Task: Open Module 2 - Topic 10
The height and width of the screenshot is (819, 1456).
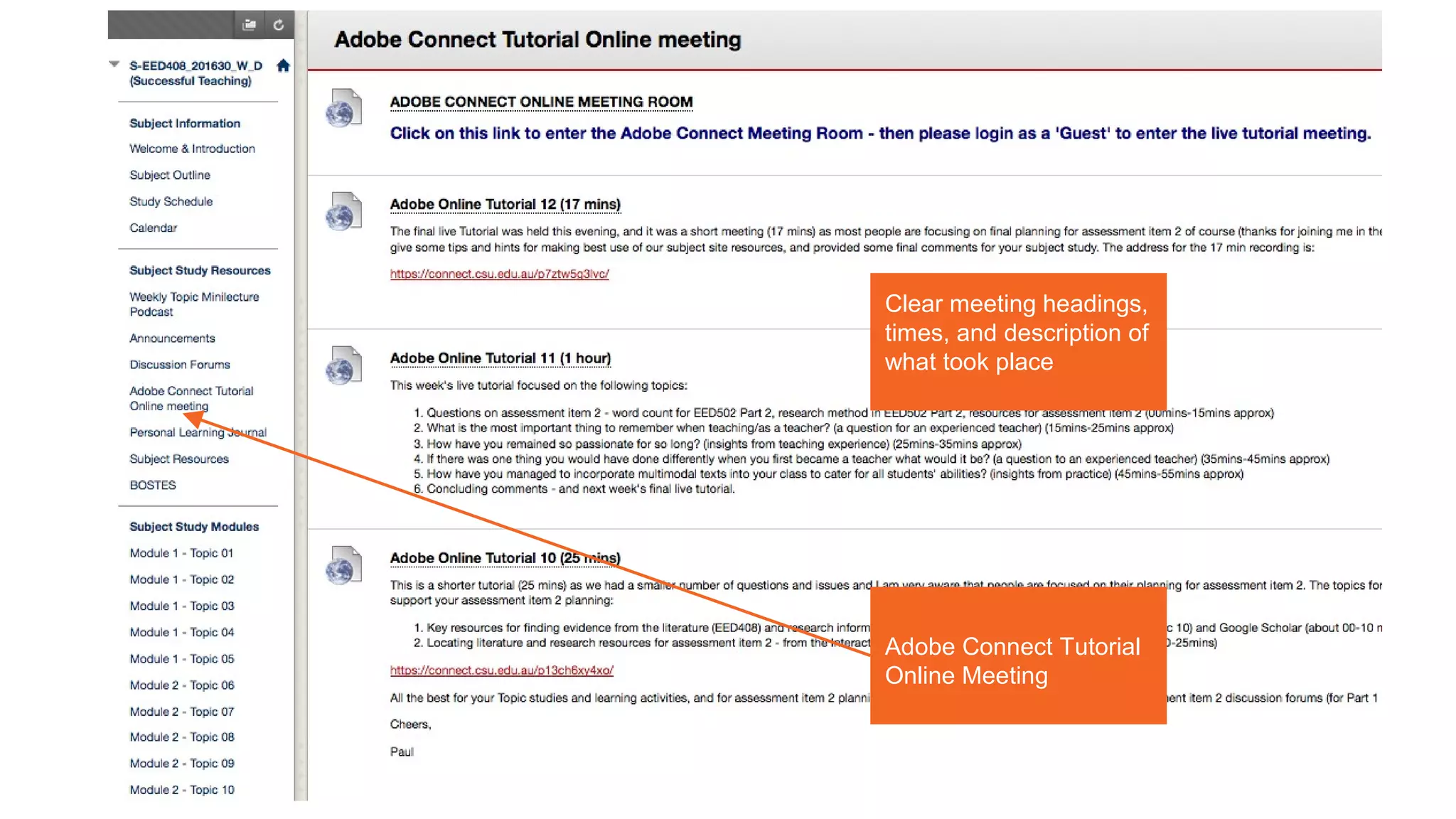Action: 181,790
